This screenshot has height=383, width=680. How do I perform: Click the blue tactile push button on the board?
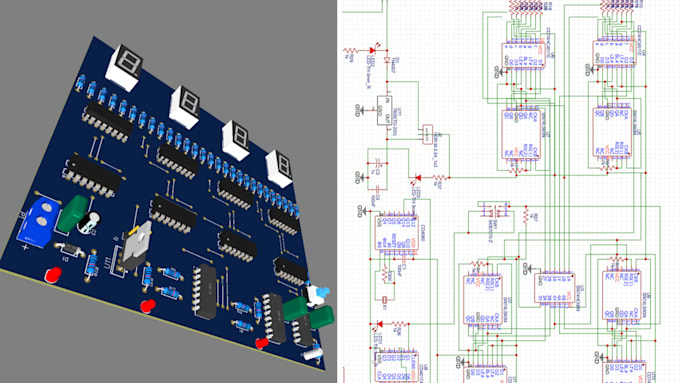pyautogui.click(x=318, y=296)
